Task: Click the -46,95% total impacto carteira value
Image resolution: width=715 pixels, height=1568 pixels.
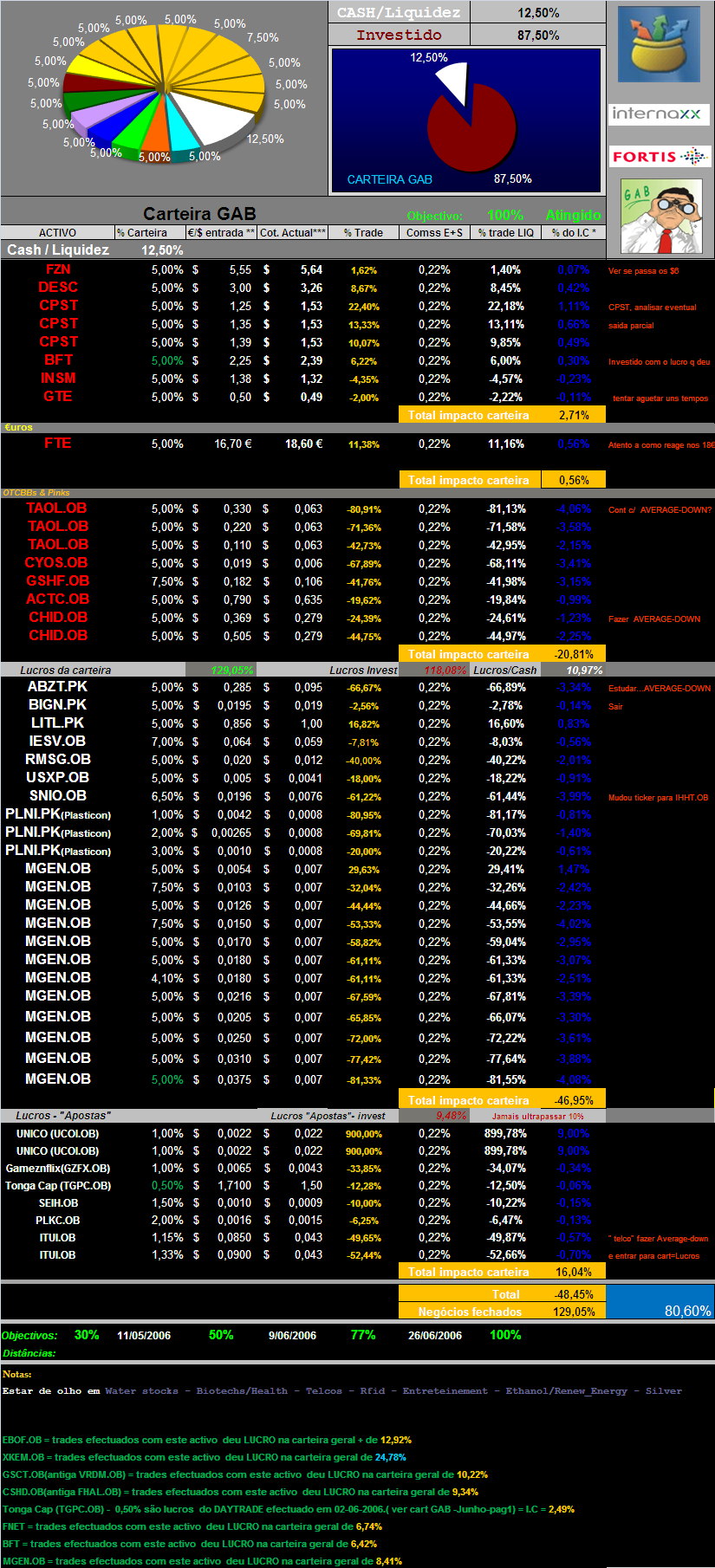Action: click(574, 1100)
